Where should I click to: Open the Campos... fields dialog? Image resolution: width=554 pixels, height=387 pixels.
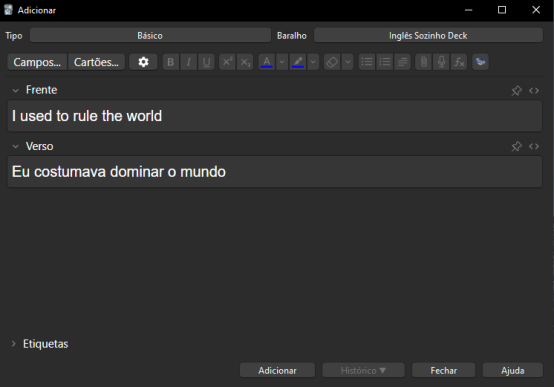37,62
